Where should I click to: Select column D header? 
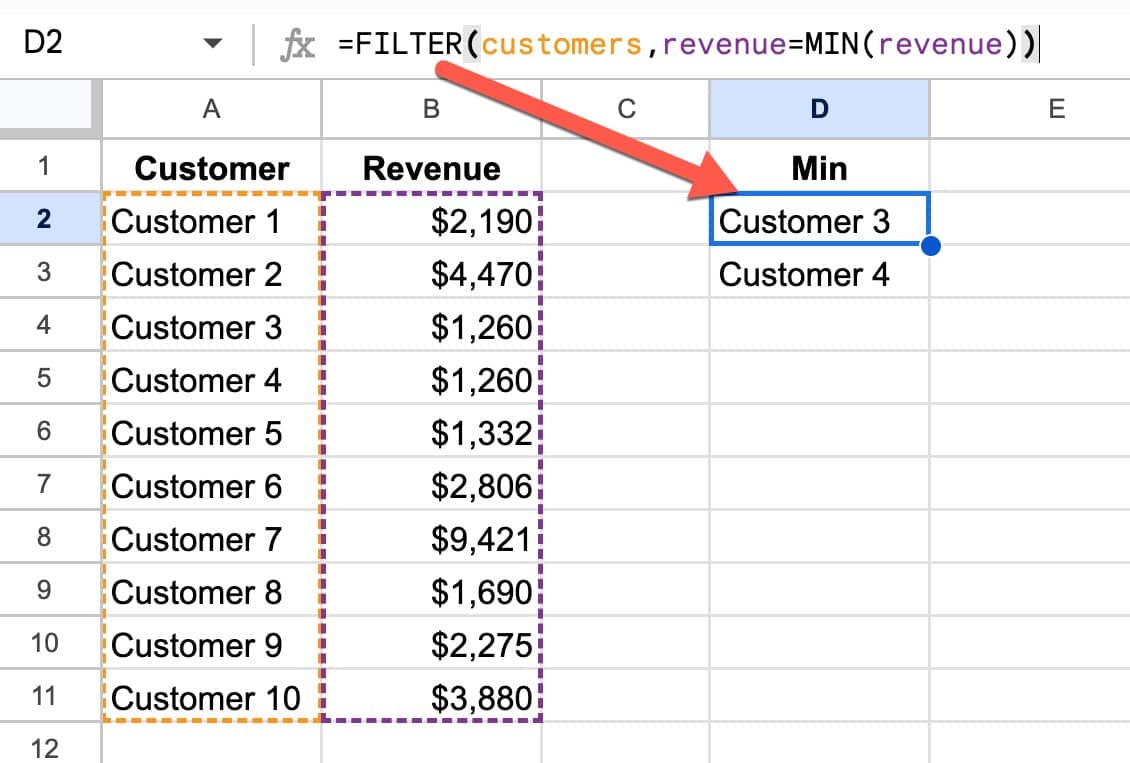819,109
